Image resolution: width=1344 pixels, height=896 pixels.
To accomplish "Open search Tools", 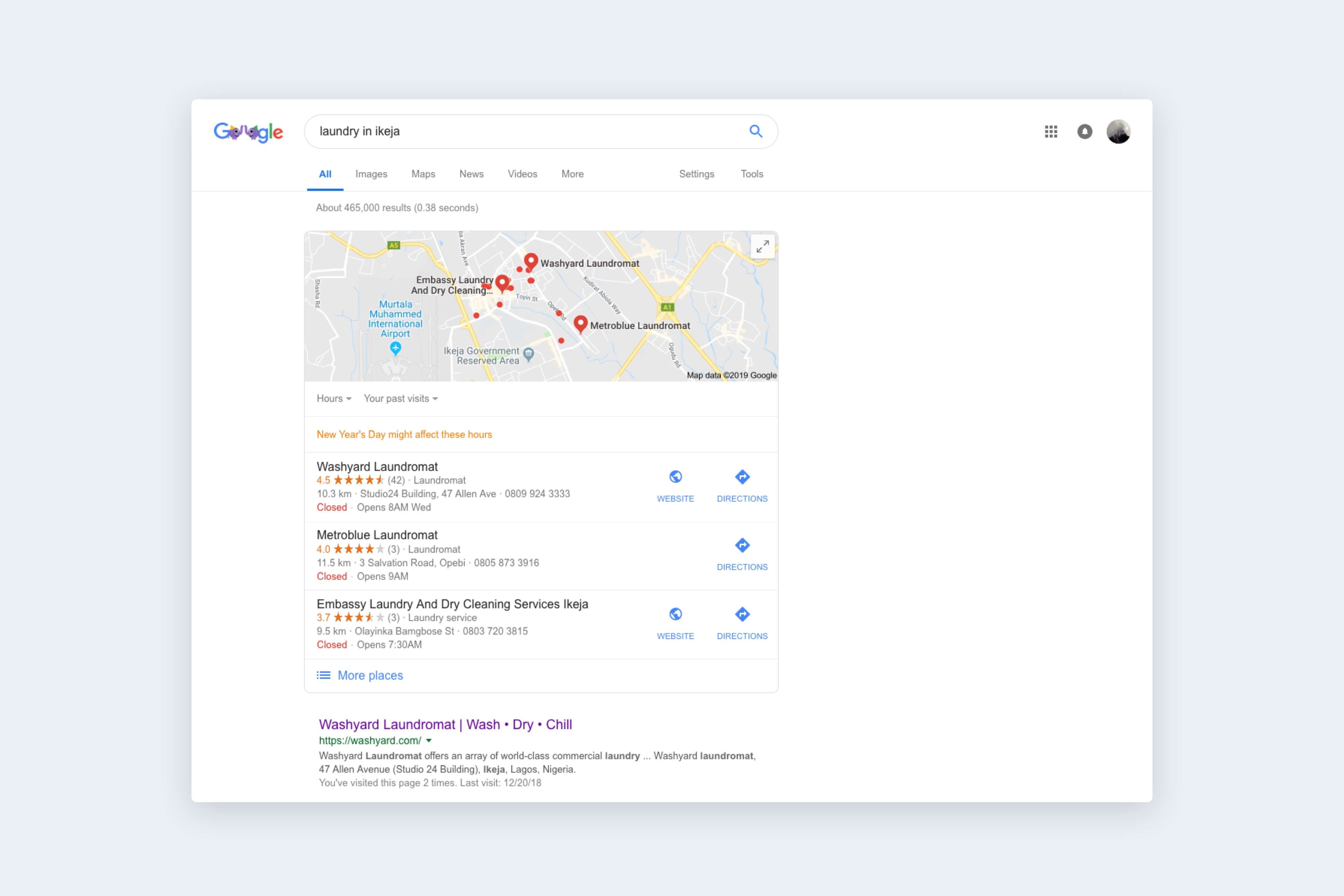I will [x=752, y=174].
